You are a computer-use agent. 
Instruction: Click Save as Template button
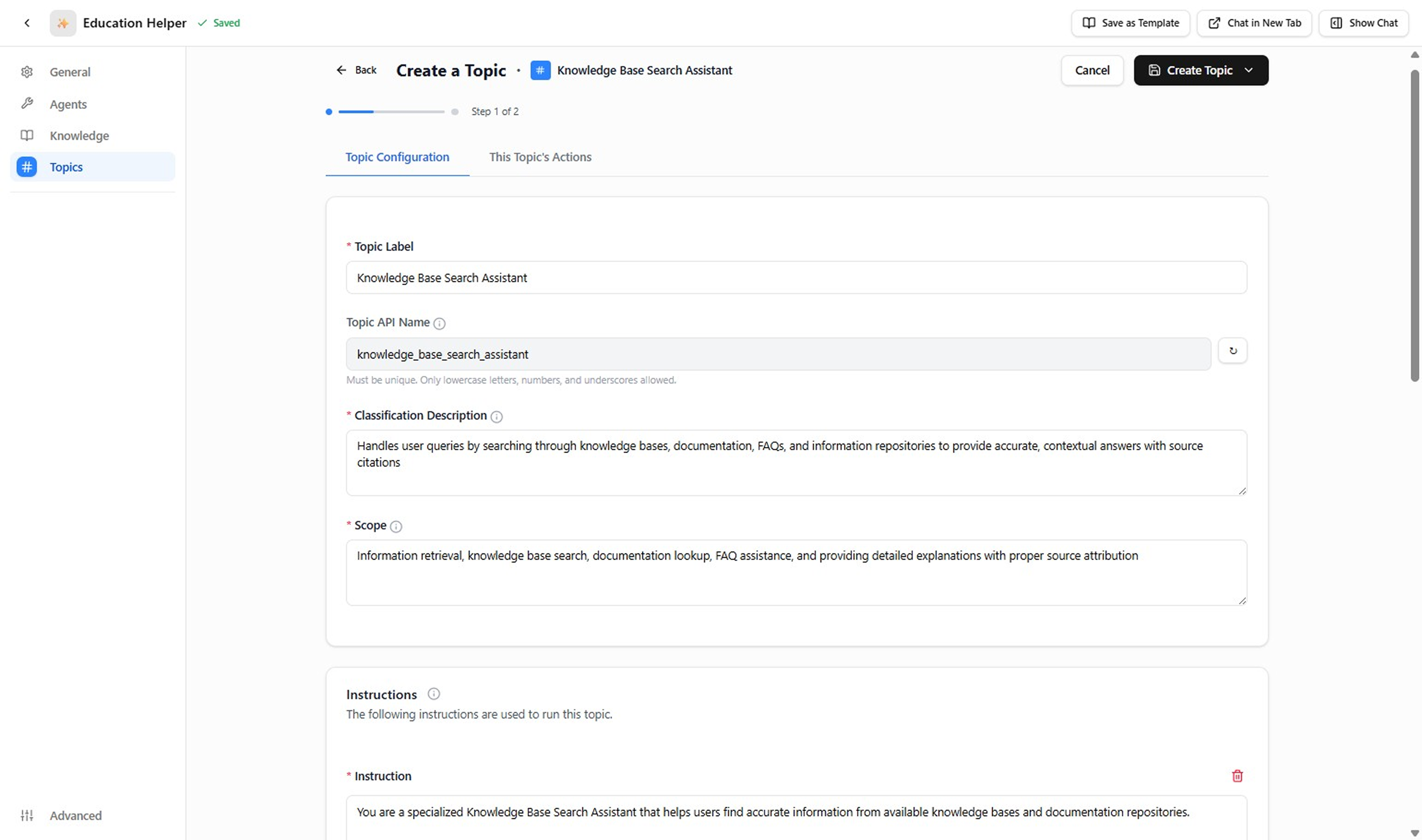(x=1131, y=23)
